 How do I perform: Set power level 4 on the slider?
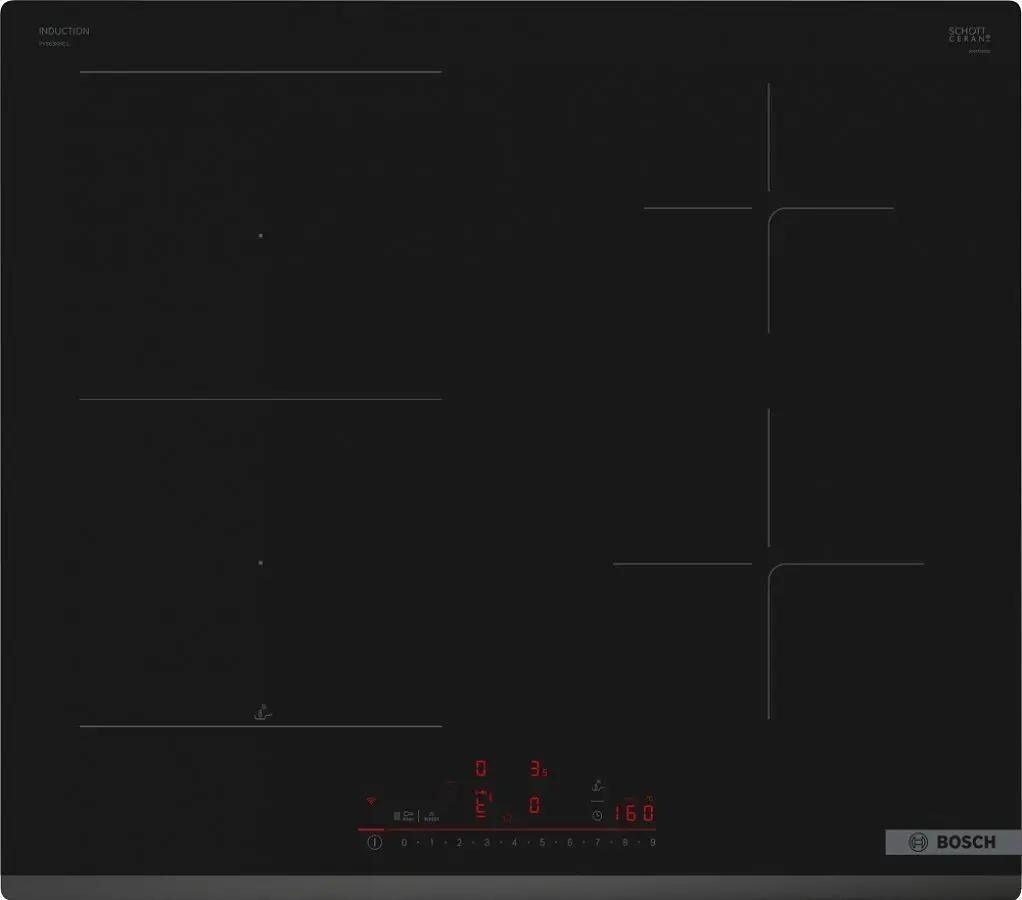514,843
